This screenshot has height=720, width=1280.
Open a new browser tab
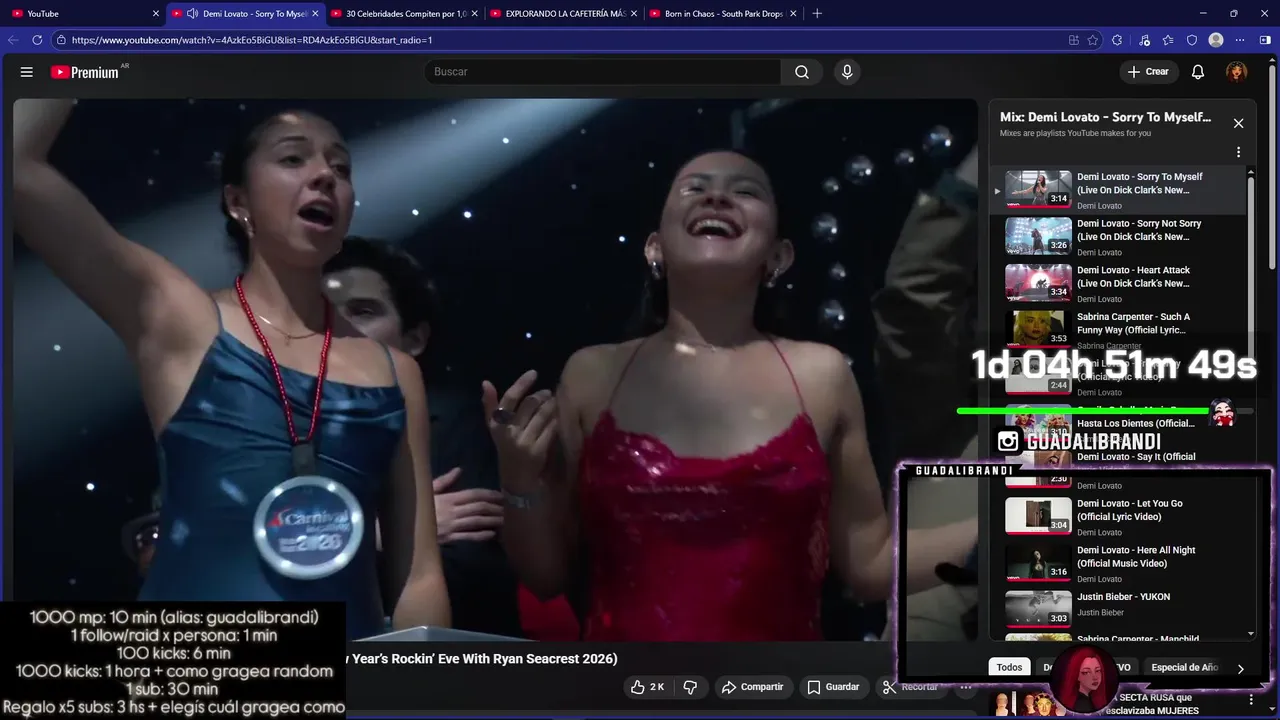pyautogui.click(x=817, y=13)
